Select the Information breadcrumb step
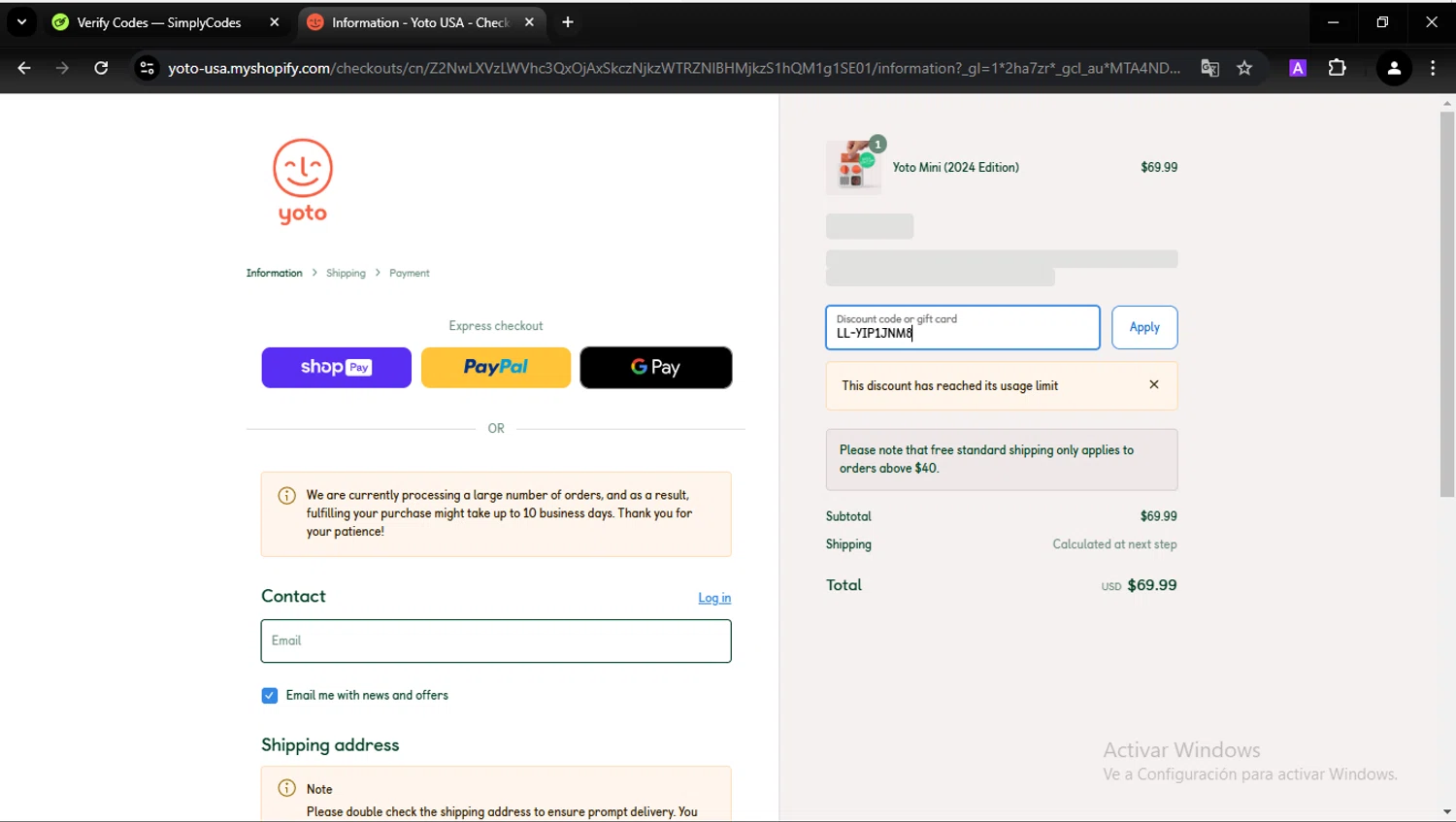This screenshot has width=1456, height=822. pyautogui.click(x=275, y=273)
